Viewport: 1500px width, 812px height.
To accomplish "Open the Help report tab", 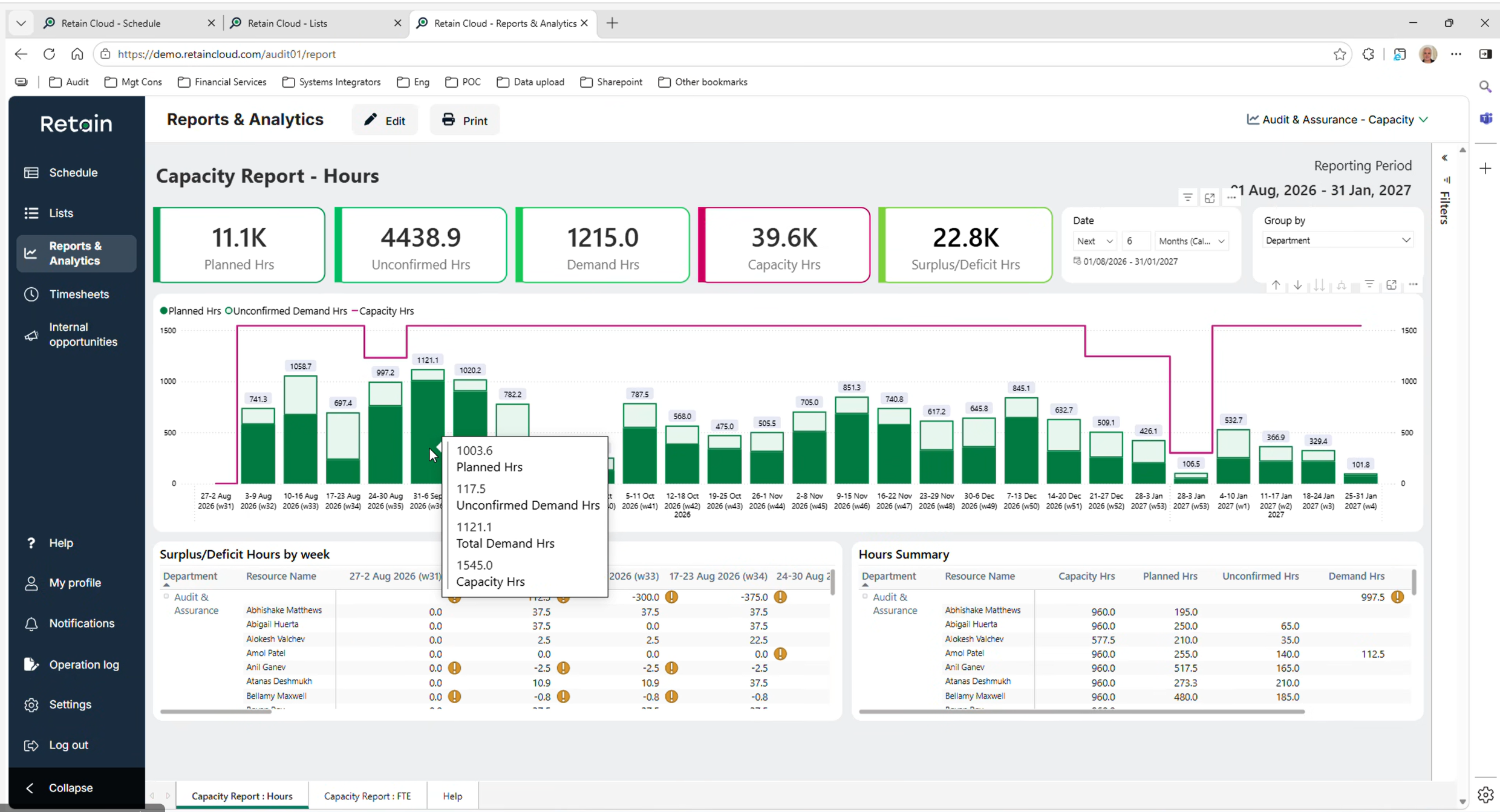I will [x=452, y=796].
